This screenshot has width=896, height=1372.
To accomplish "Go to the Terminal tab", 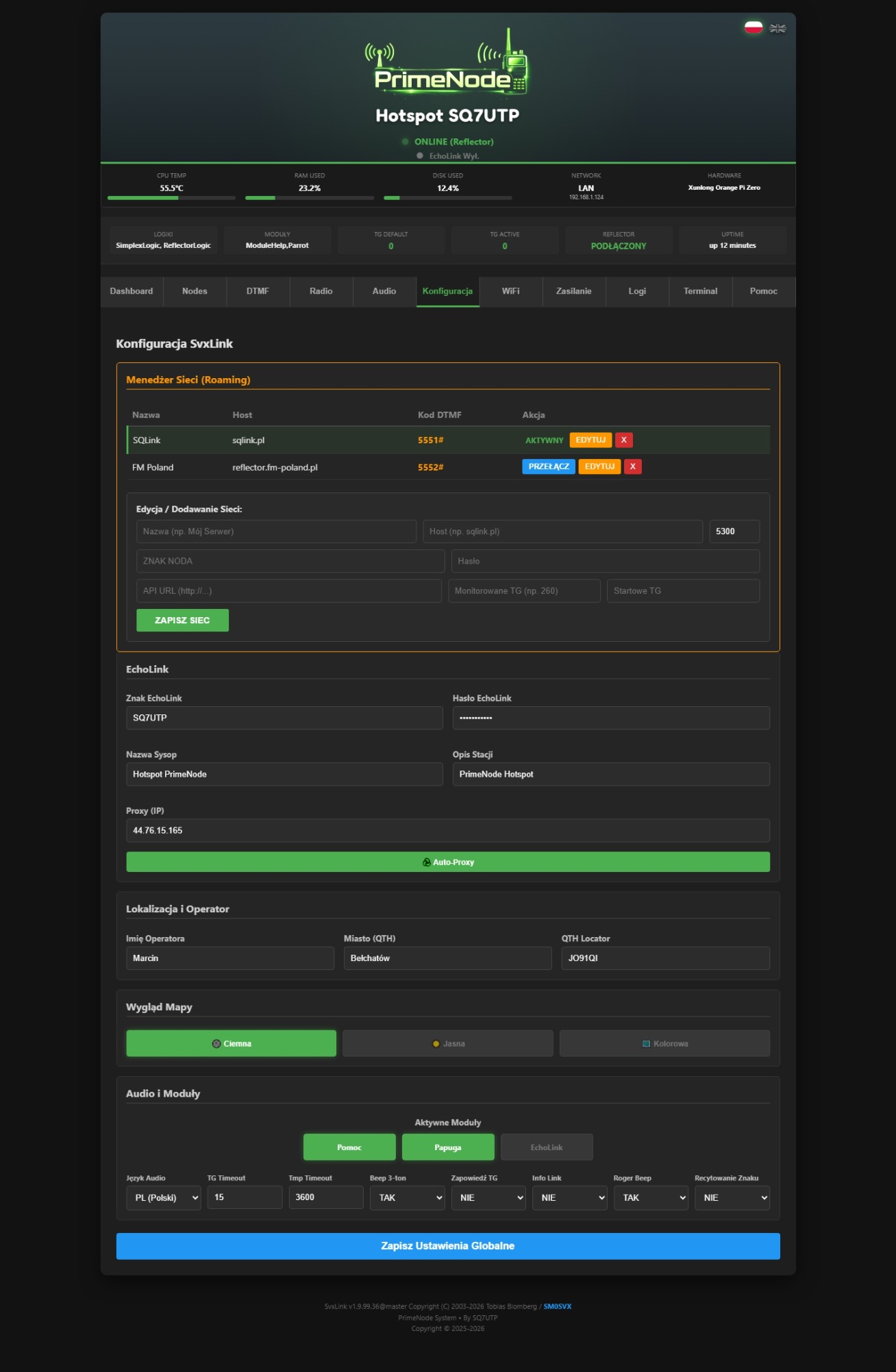I will [x=701, y=291].
